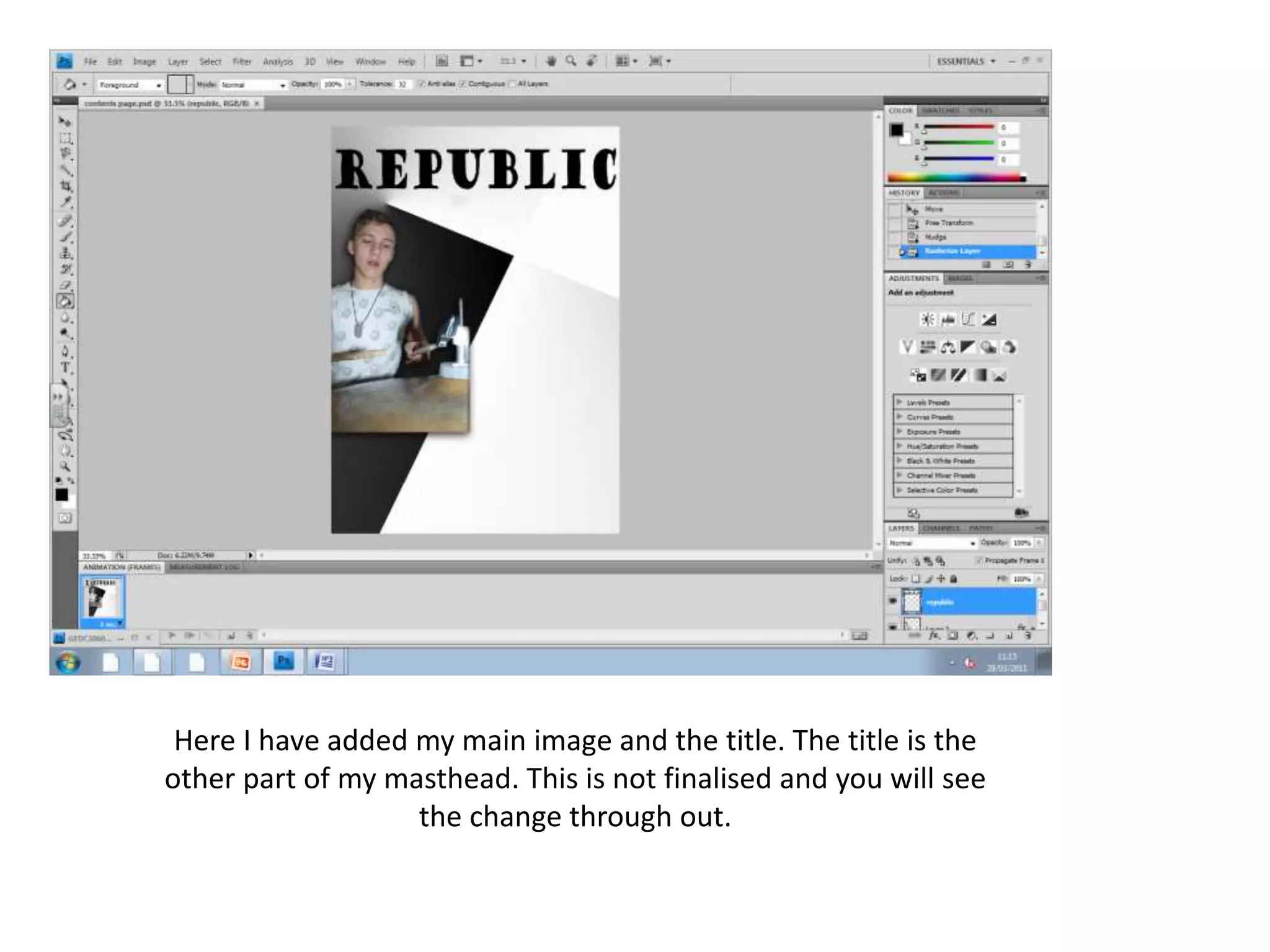Select the Healing Brush tool
The height and width of the screenshot is (952, 1270).
pos(65,221)
